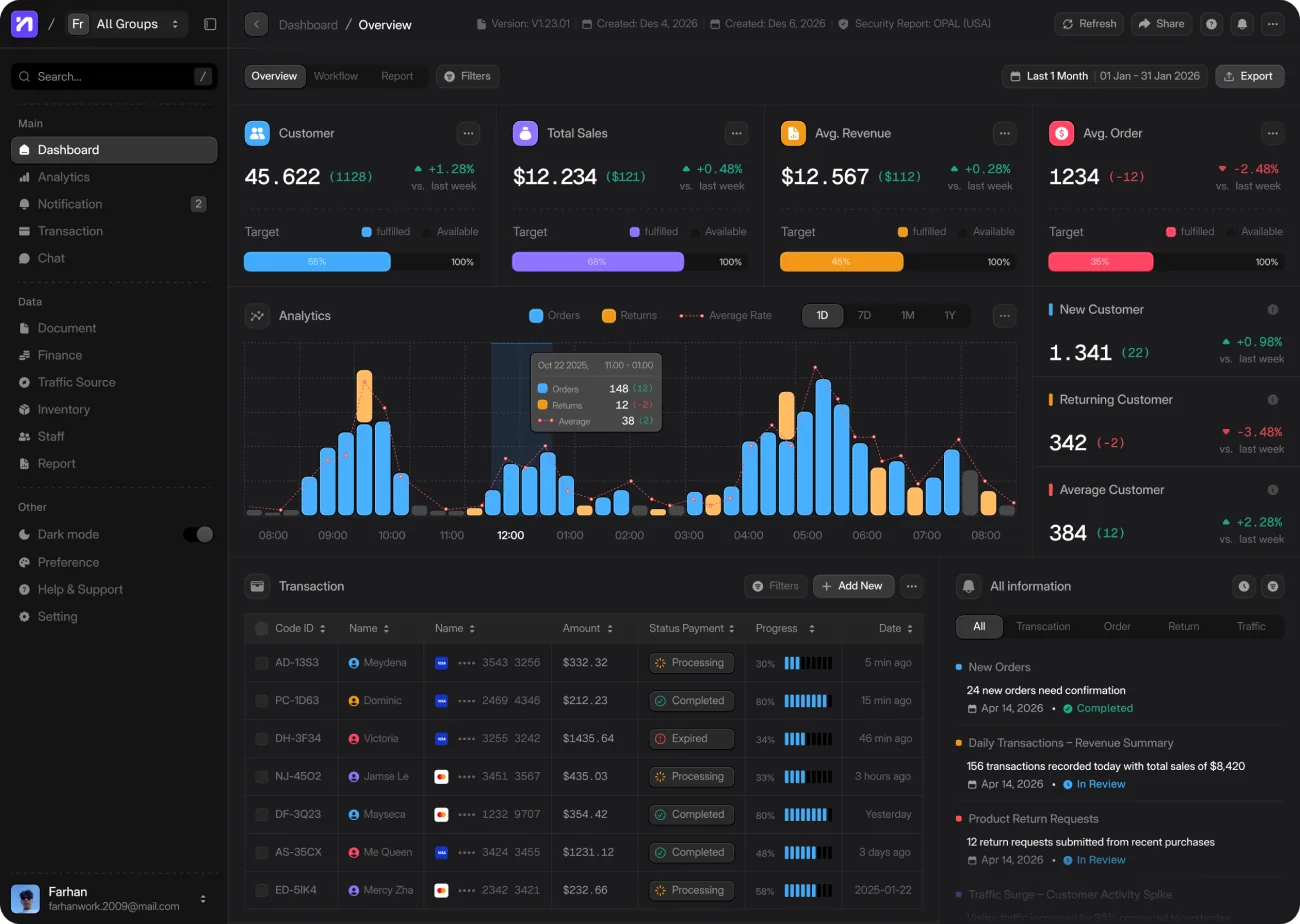Open the All information history clock icon
The width and height of the screenshot is (1300, 924).
coord(1244,586)
